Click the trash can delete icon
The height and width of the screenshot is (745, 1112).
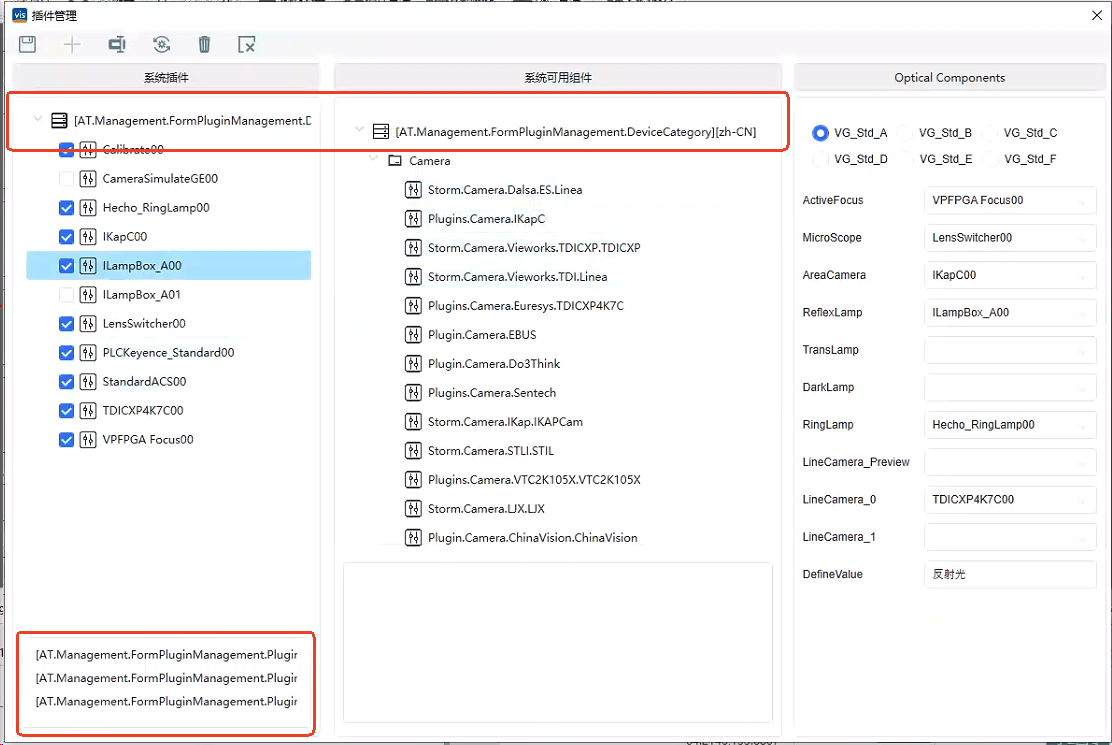coord(204,44)
